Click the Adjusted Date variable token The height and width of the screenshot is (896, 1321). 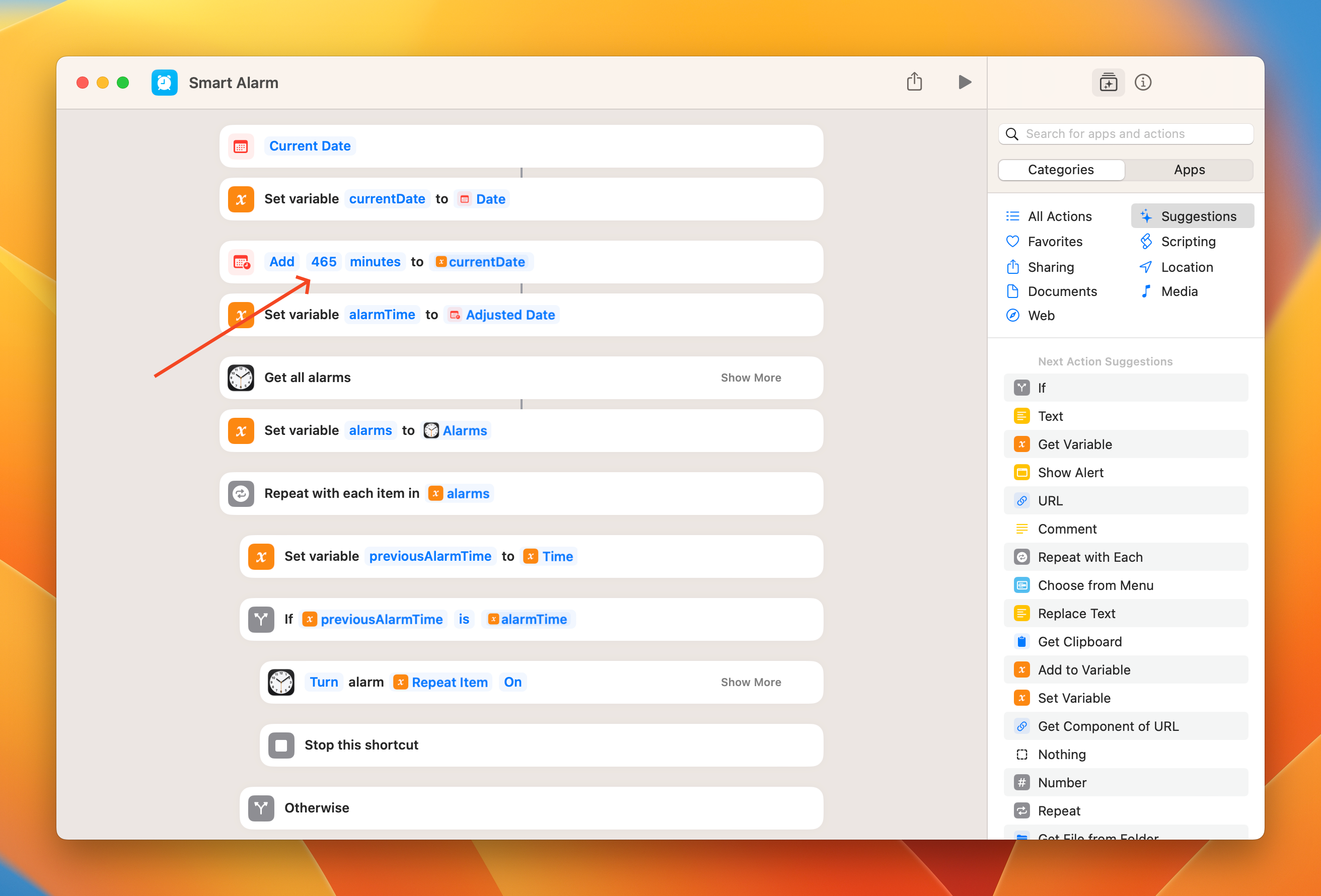(x=510, y=315)
